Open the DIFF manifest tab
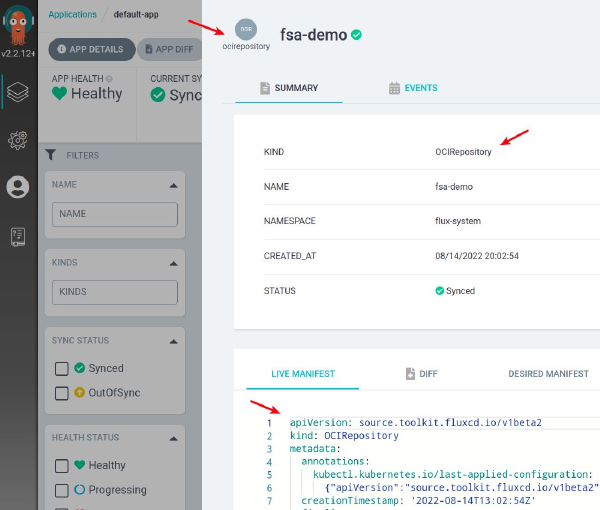The width and height of the screenshot is (600, 510). tap(423, 374)
